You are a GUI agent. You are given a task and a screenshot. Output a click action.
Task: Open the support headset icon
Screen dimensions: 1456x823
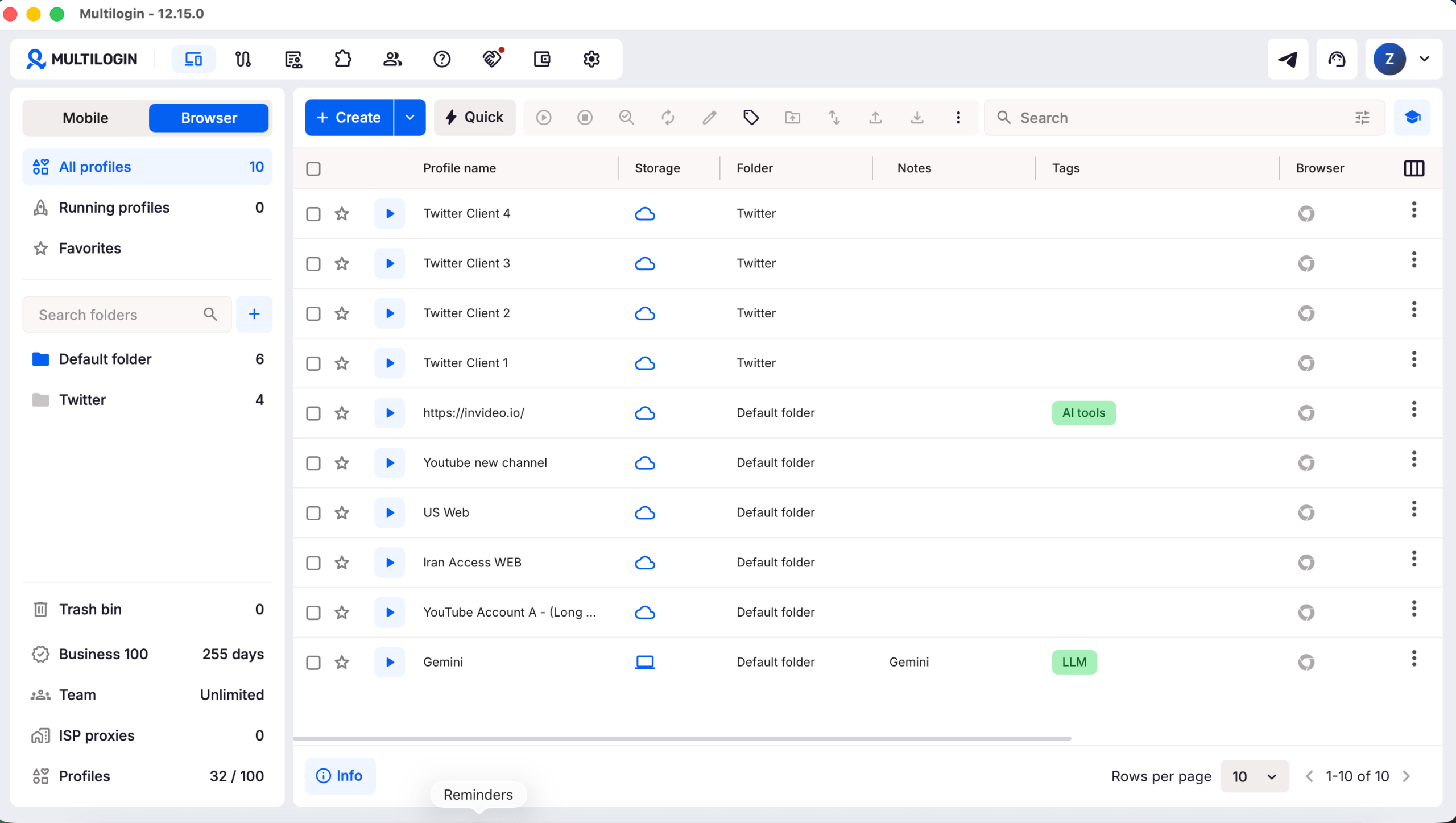tap(1337, 59)
